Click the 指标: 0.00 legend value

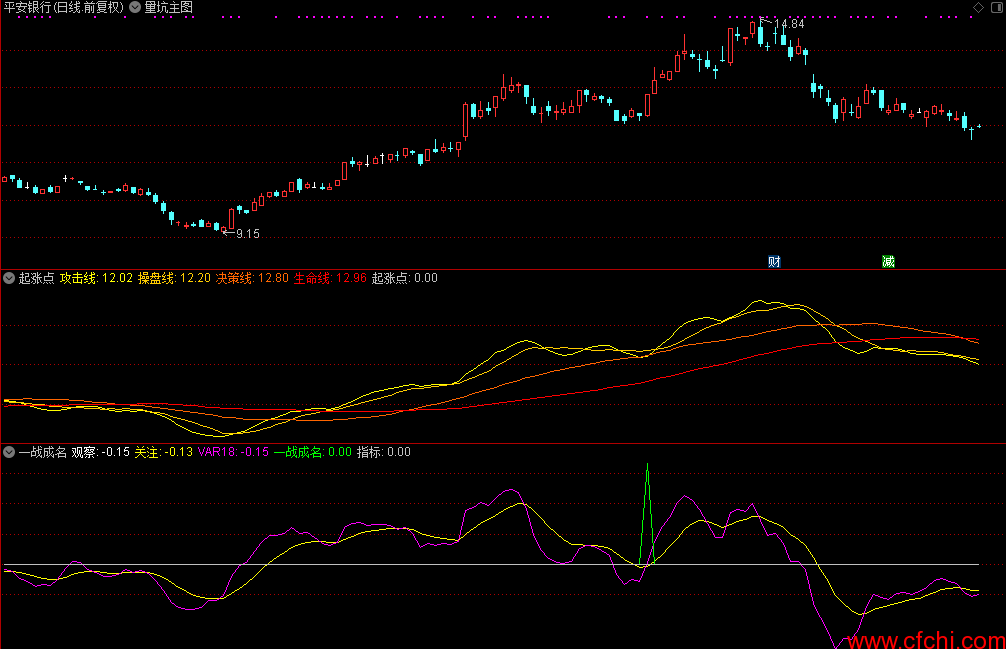384,452
